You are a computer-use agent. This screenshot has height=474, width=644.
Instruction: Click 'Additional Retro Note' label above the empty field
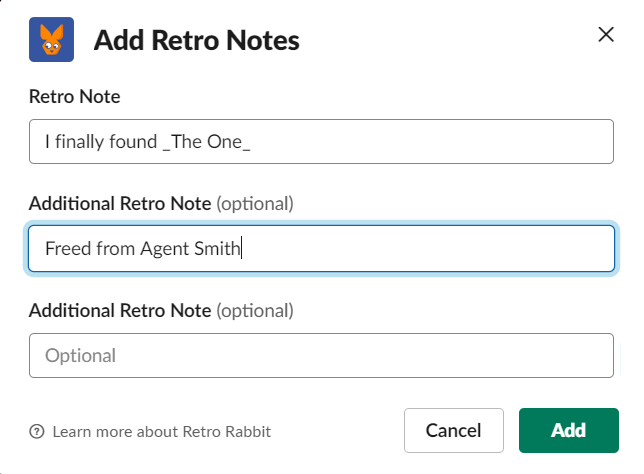click(x=120, y=310)
